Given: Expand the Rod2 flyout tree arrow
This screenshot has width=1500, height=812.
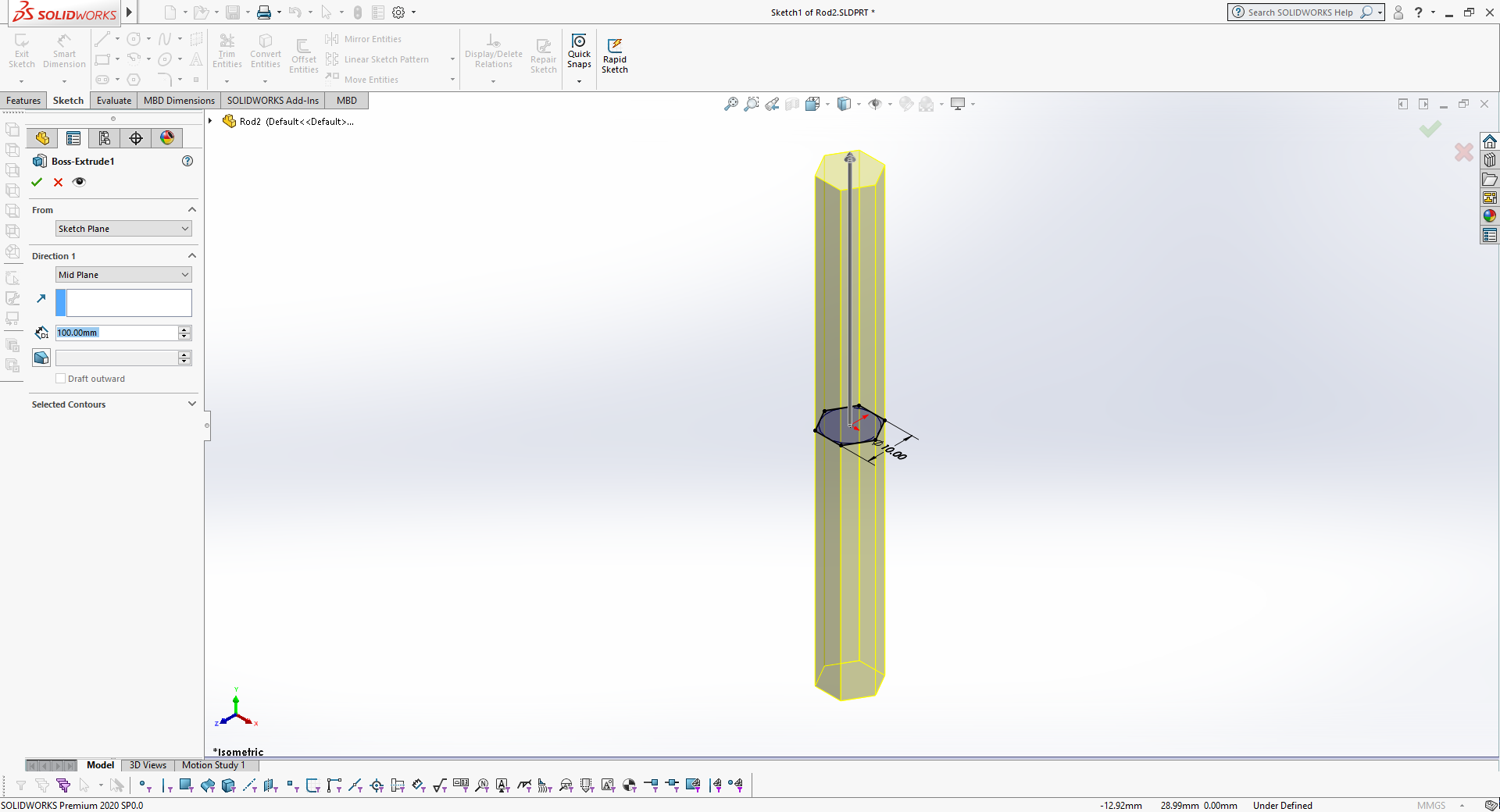Looking at the screenshot, I should pyautogui.click(x=210, y=121).
